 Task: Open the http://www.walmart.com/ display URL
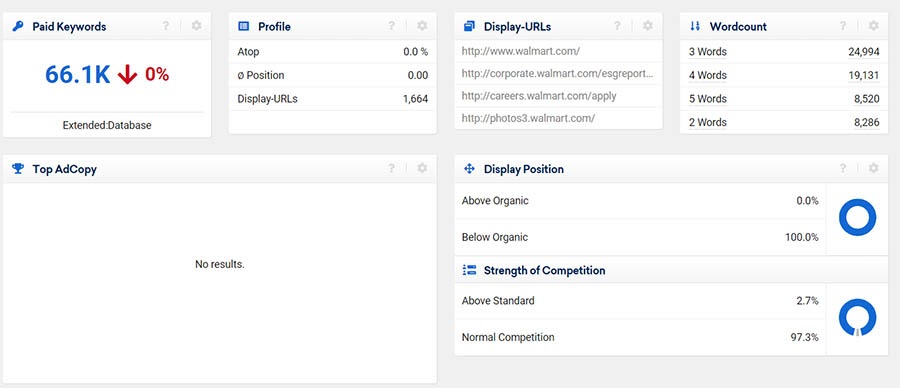click(x=521, y=51)
